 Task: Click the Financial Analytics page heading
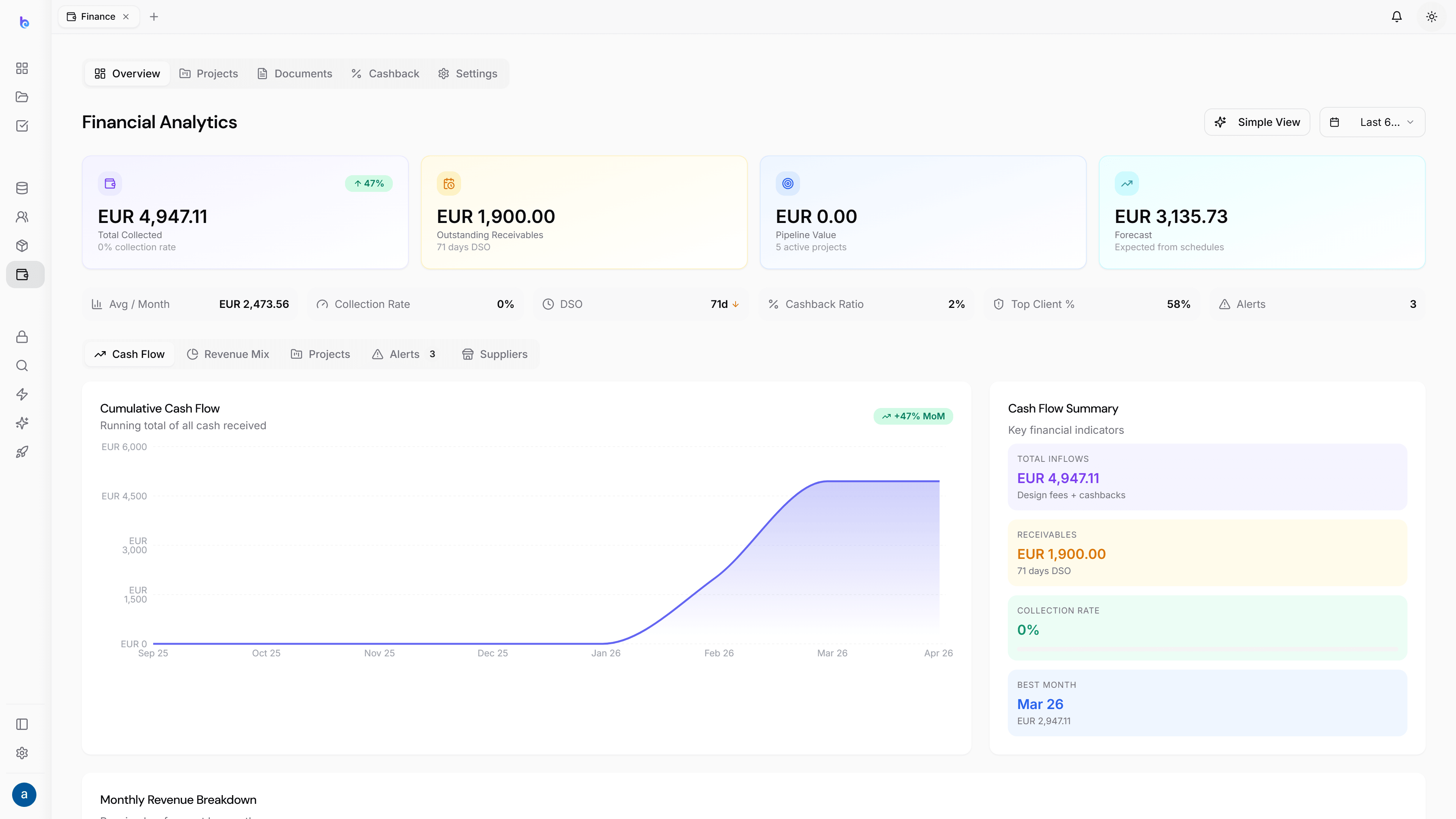159,122
